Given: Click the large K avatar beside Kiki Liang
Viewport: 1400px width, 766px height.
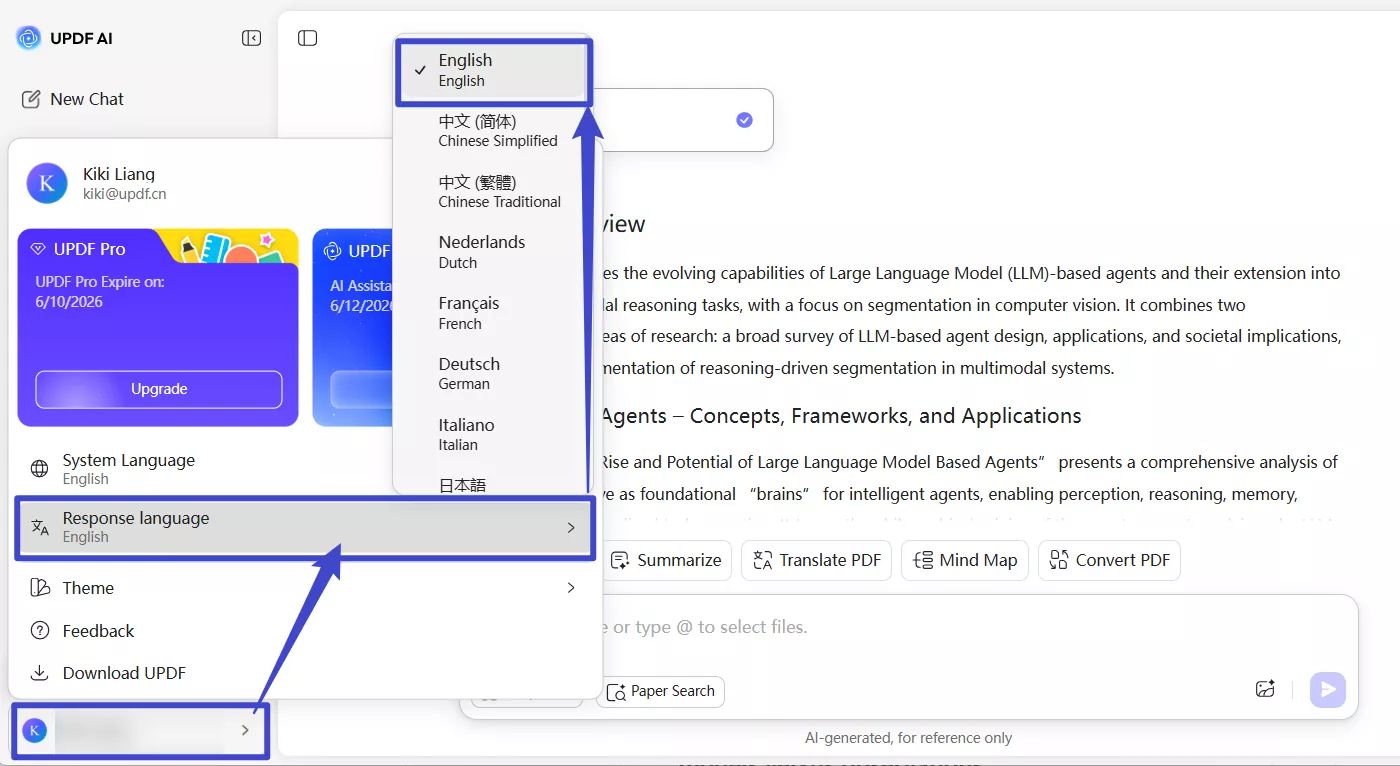Looking at the screenshot, I should click(47, 183).
